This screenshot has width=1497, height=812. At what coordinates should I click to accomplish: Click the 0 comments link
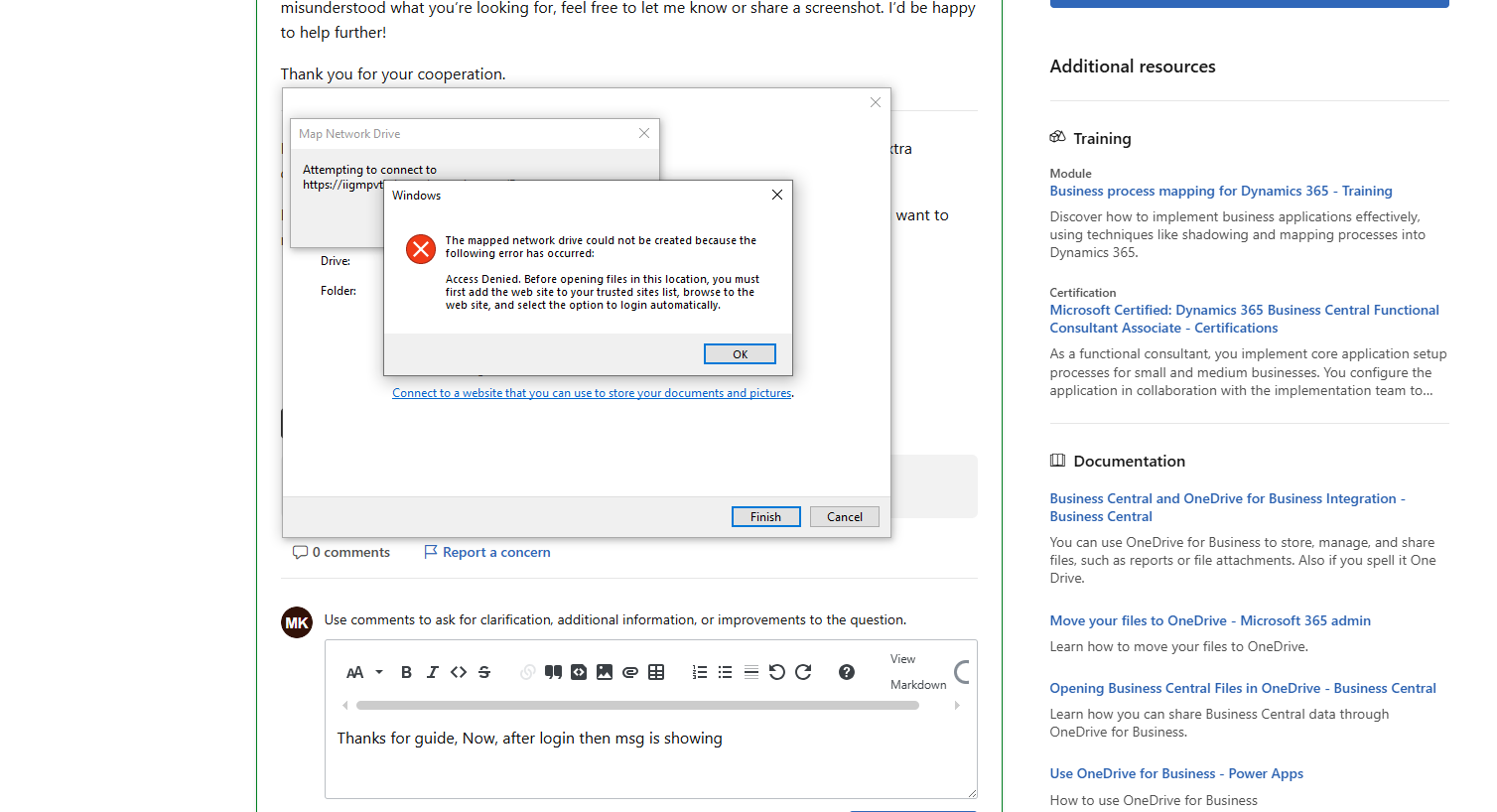[341, 552]
